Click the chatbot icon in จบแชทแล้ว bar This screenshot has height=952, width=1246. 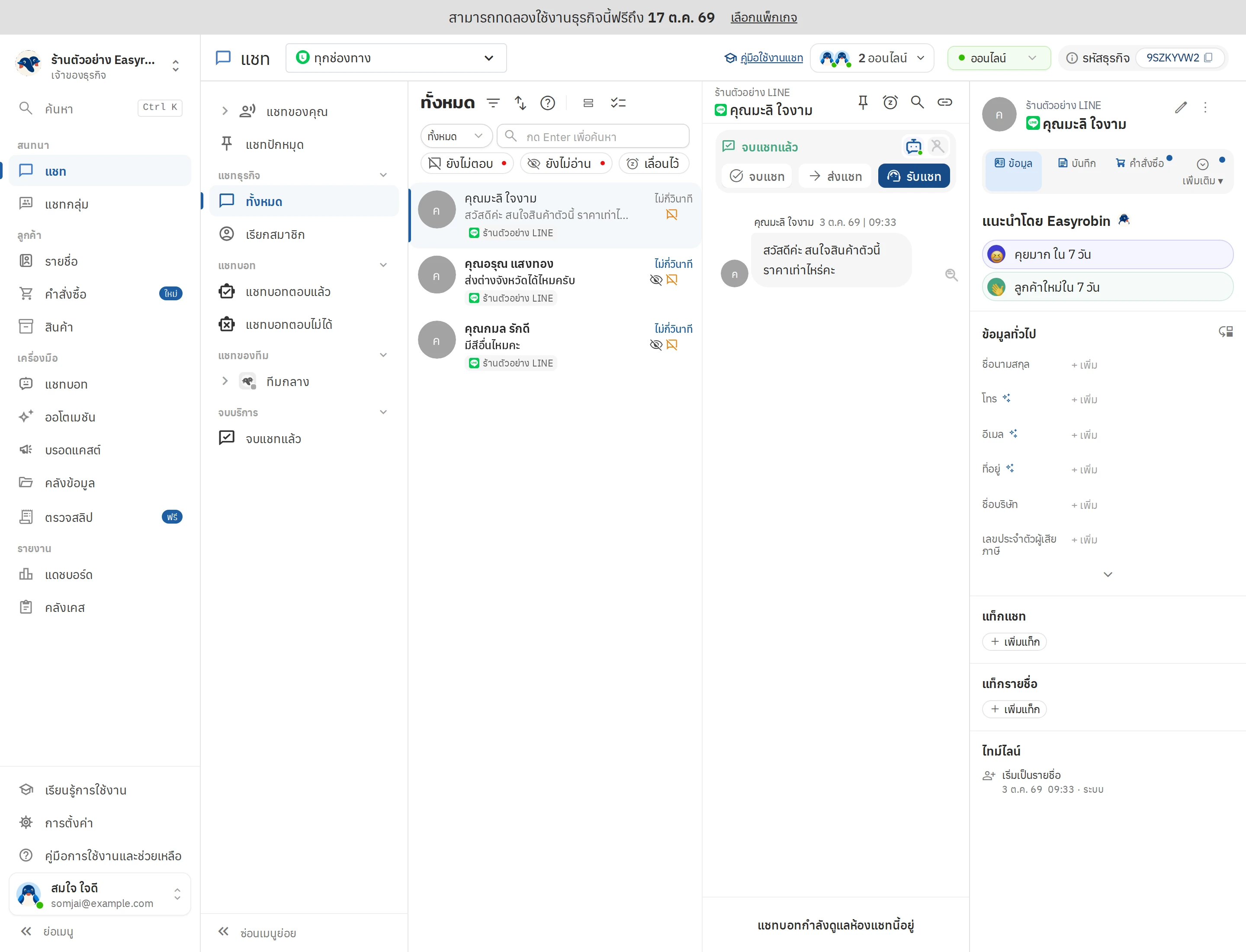pyautogui.click(x=913, y=147)
